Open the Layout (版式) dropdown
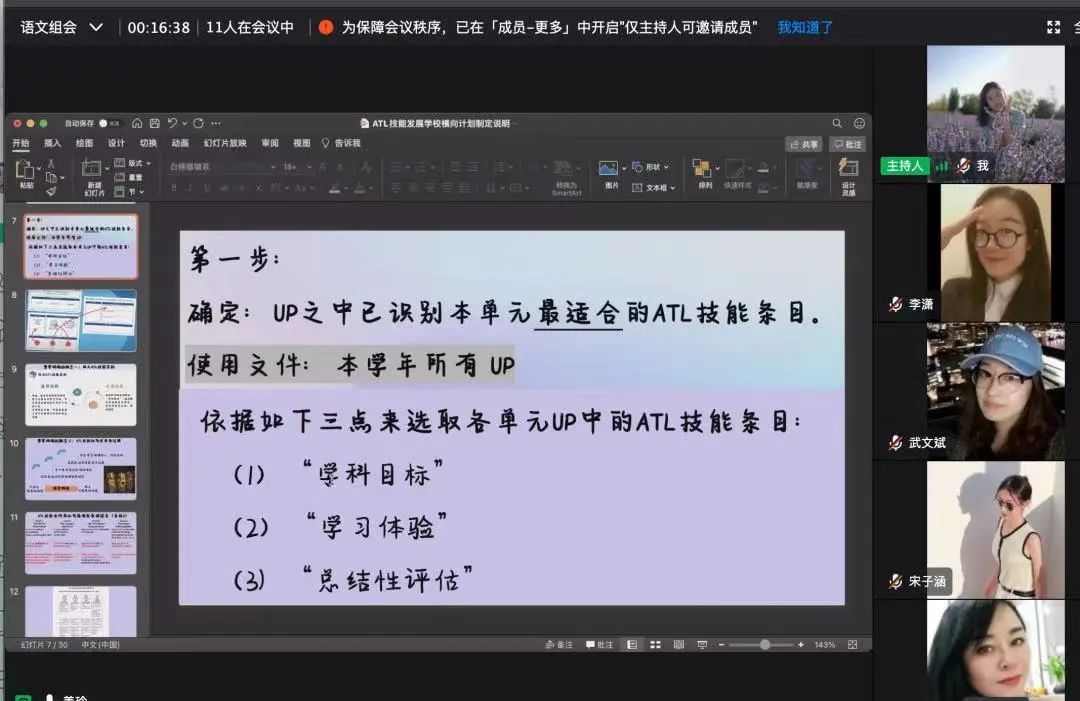The width and height of the screenshot is (1080, 701). [x=132, y=163]
